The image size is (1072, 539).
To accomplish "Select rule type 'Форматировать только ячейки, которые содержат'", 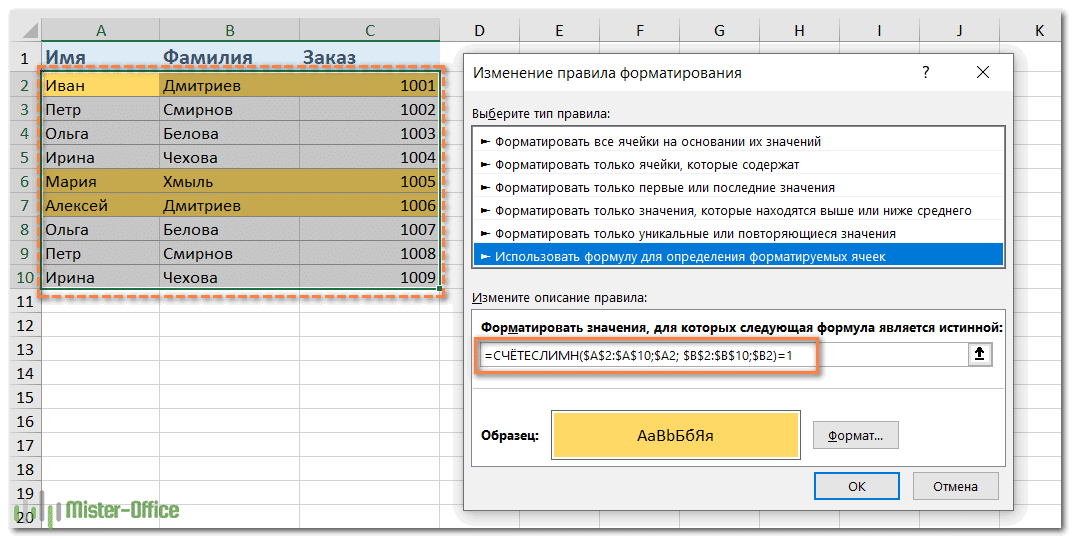I will tap(646, 164).
